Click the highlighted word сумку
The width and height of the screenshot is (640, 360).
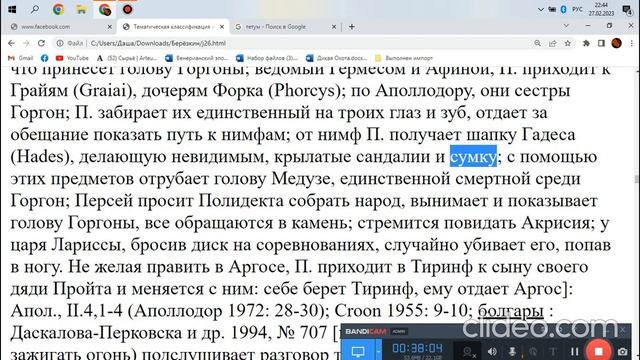coord(473,157)
